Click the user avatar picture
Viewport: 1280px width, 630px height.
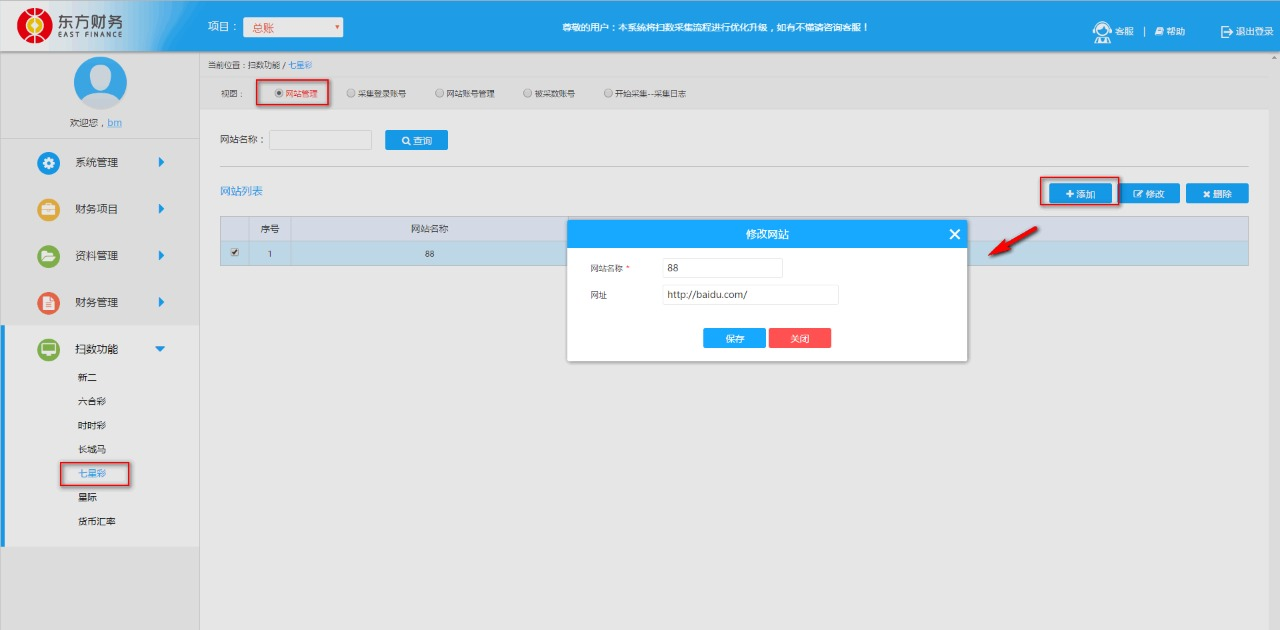click(100, 83)
